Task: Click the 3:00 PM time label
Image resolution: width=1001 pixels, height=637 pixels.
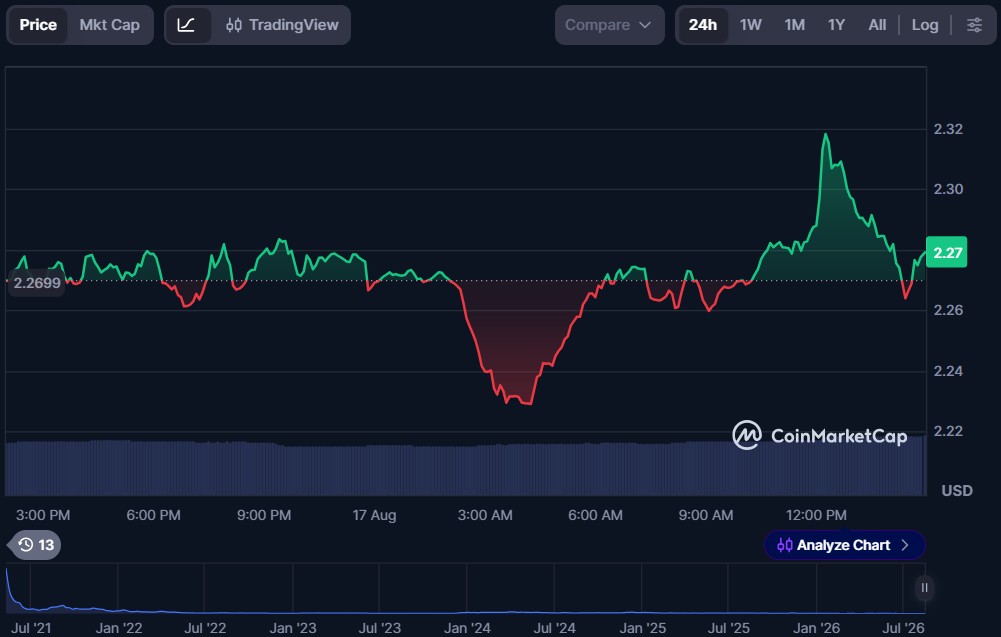Action: pos(43,515)
